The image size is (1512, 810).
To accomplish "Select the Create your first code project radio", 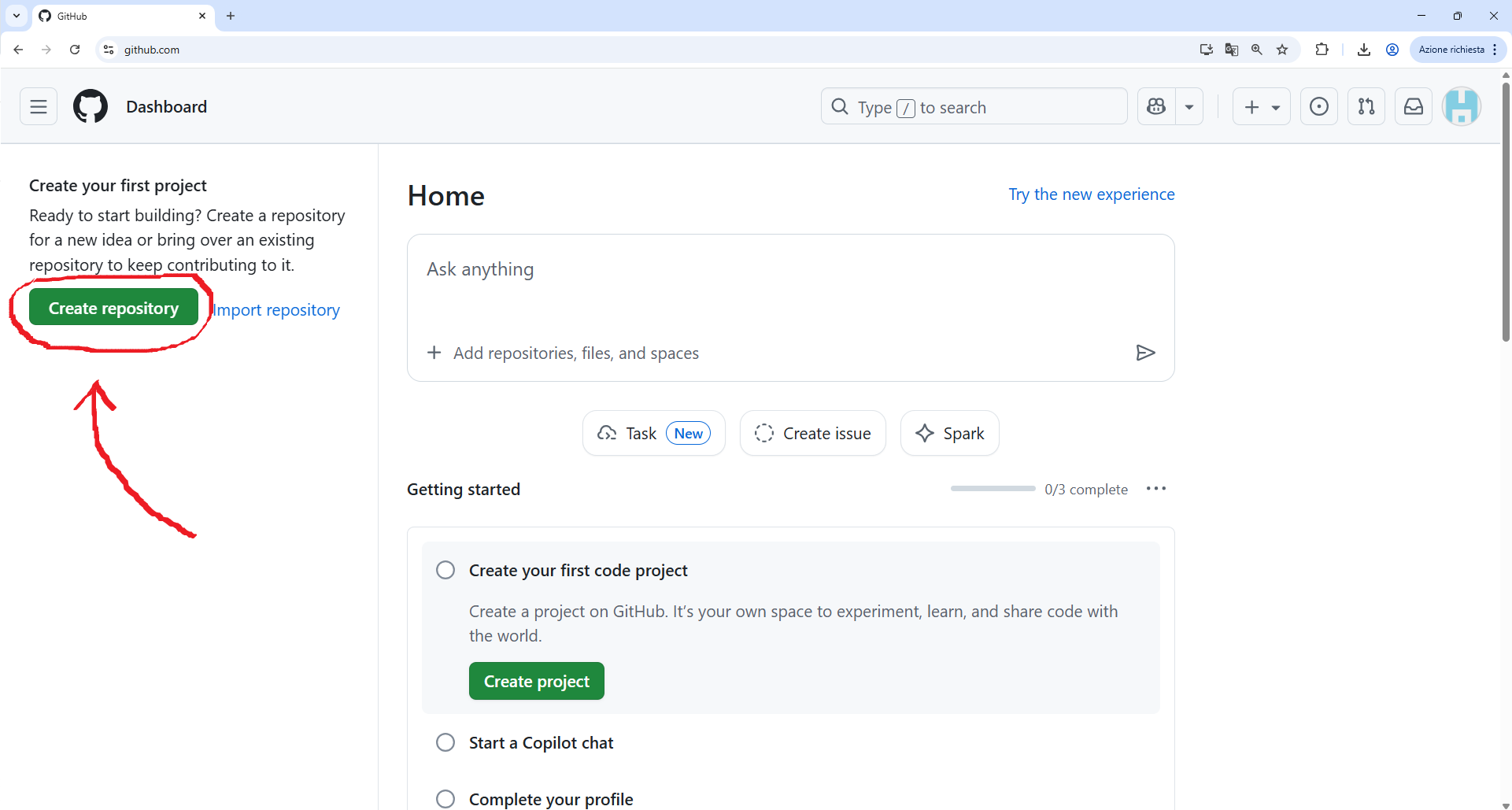I will (x=445, y=569).
